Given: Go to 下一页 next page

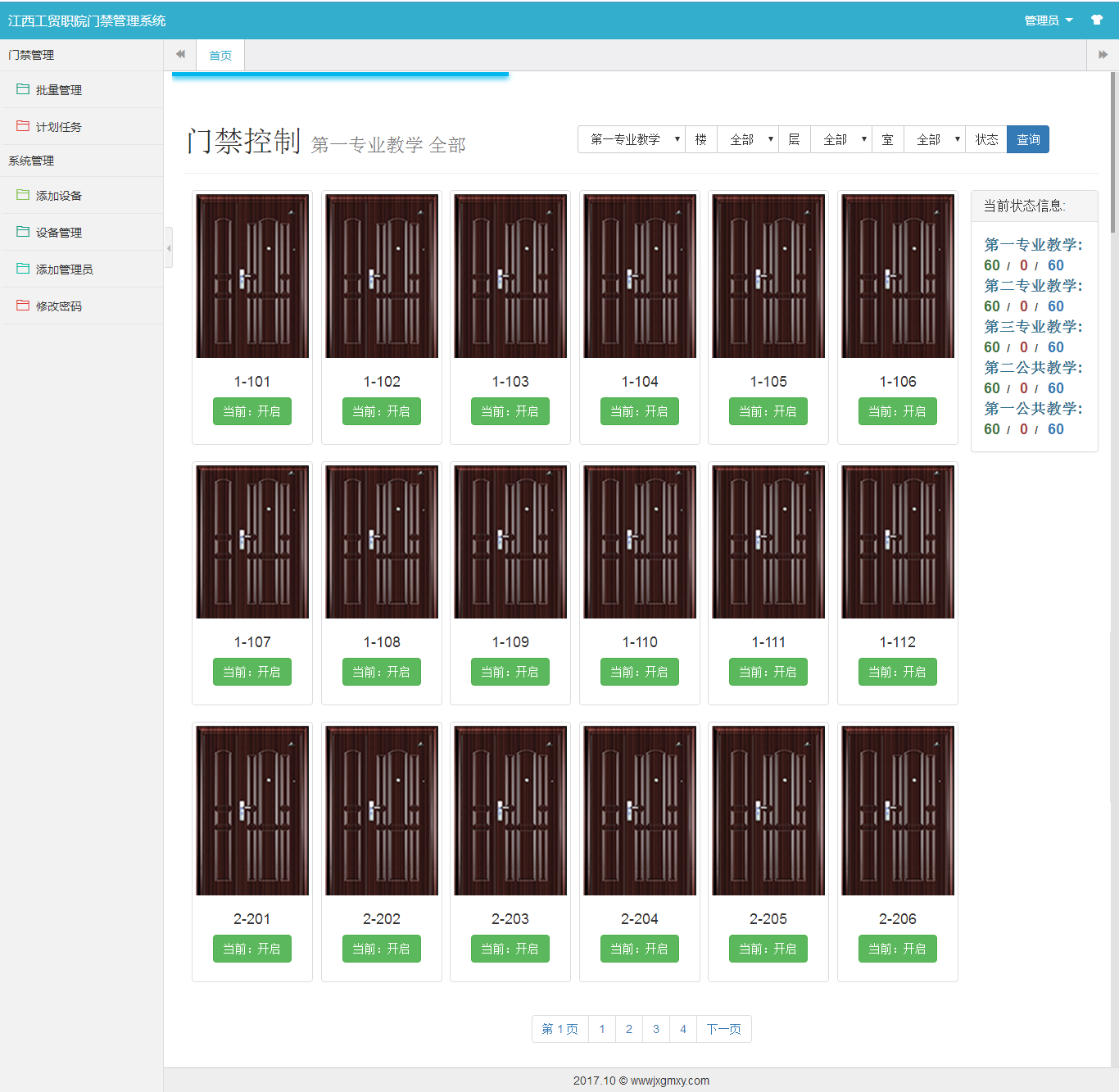Looking at the screenshot, I should click(x=723, y=1029).
